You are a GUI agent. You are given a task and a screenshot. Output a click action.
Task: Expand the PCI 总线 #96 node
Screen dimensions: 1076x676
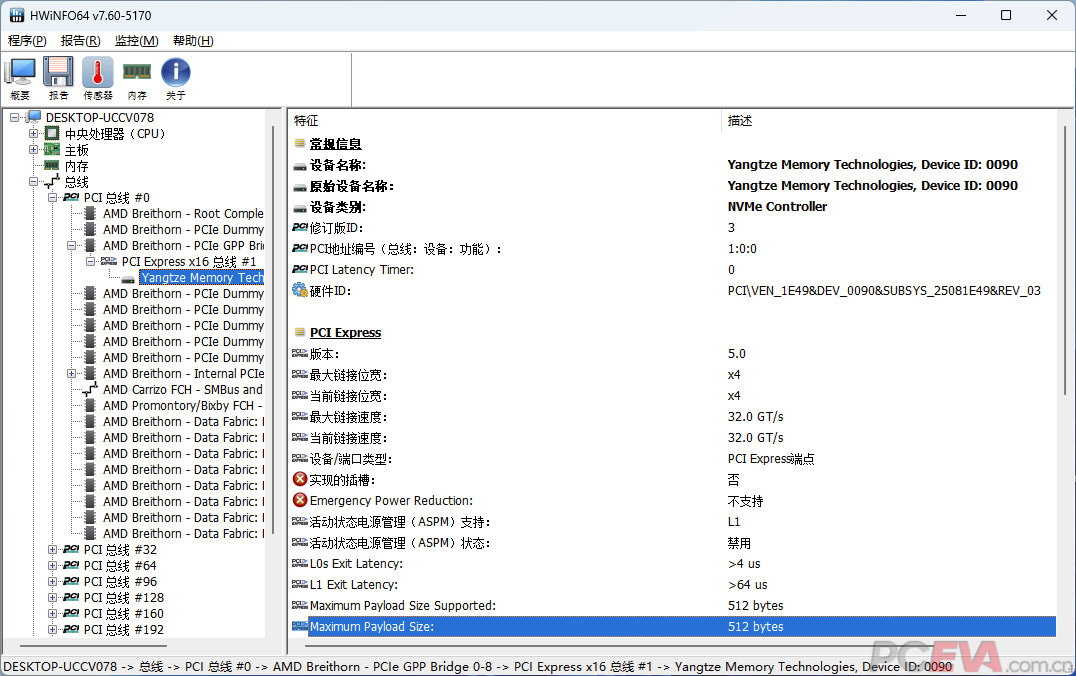point(52,581)
